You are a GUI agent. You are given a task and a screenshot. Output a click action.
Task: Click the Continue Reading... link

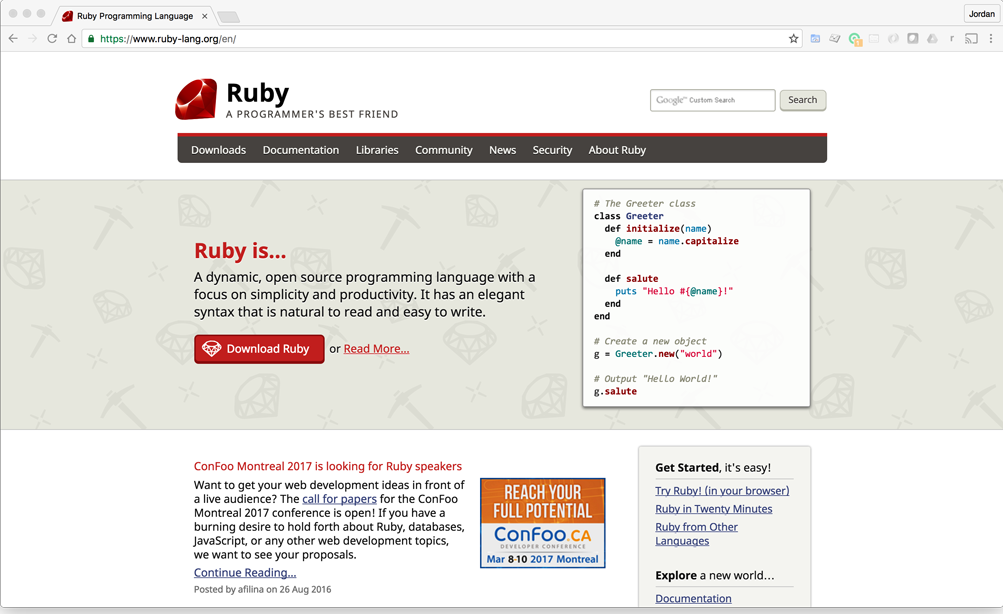(x=245, y=572)
